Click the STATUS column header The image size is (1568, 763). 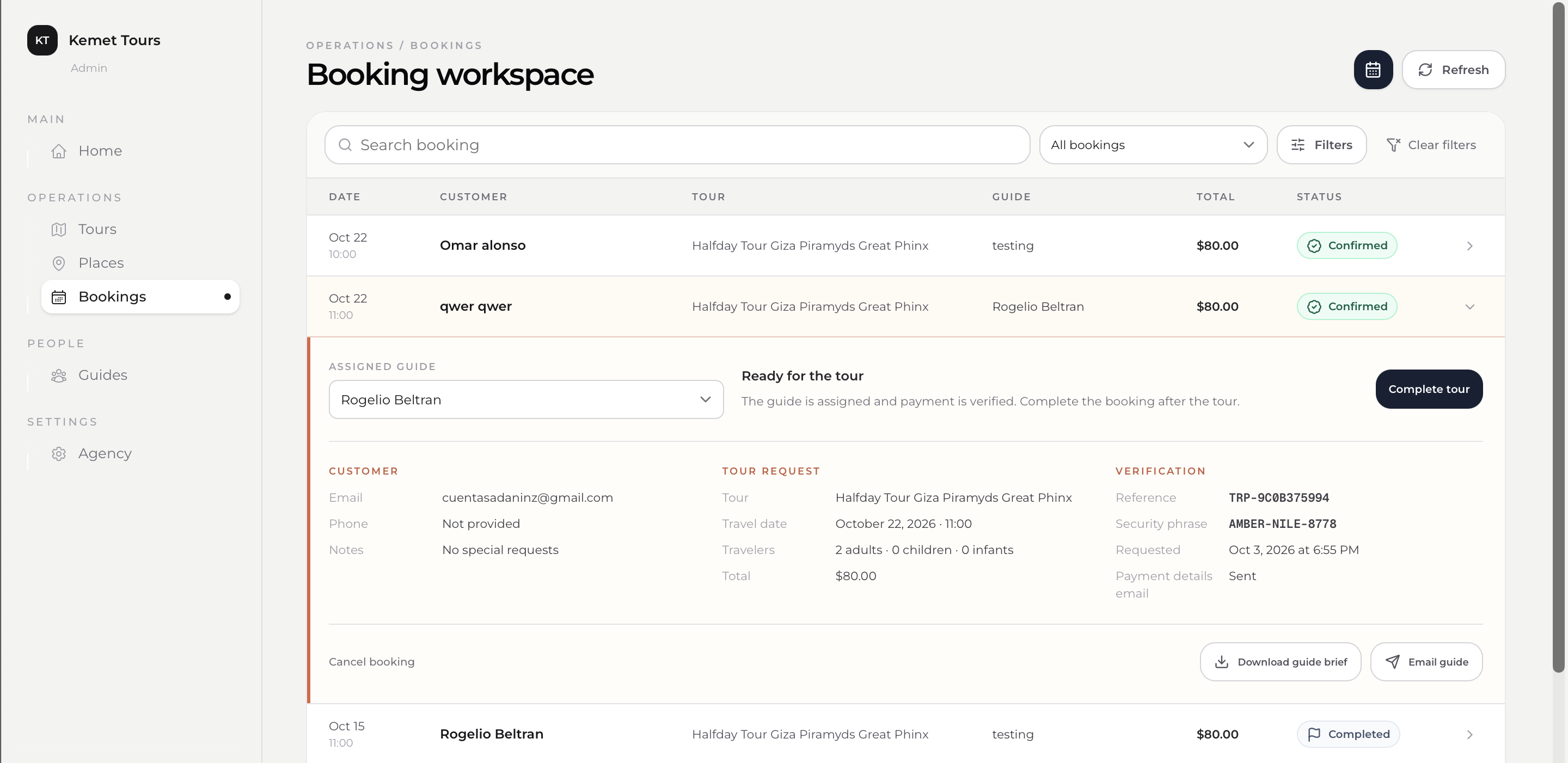(1319, 196)
